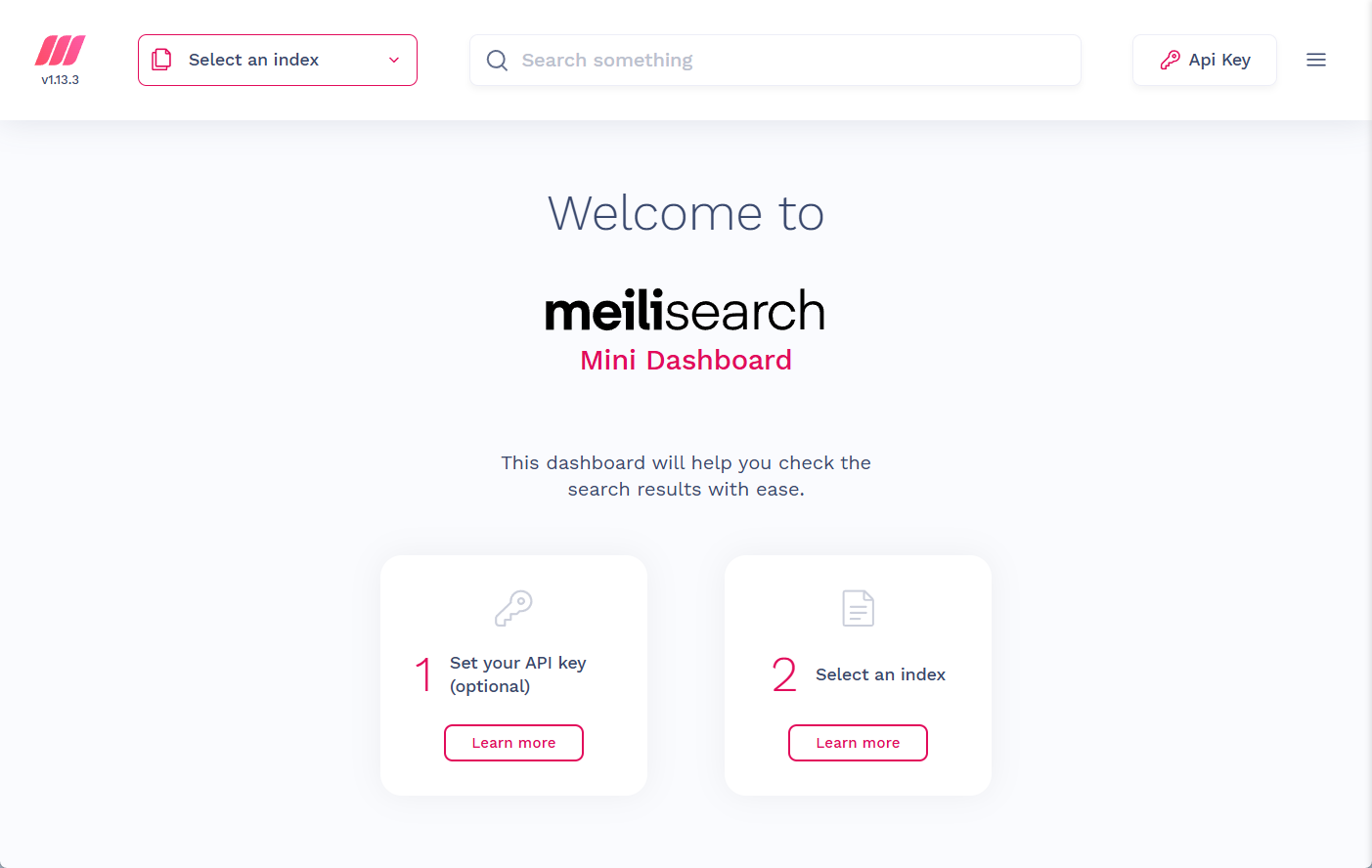The width and height of the screenshot is (1372, 868).
Task: Click the key icon on step 1 card
Action: click(x=513, y=607)
